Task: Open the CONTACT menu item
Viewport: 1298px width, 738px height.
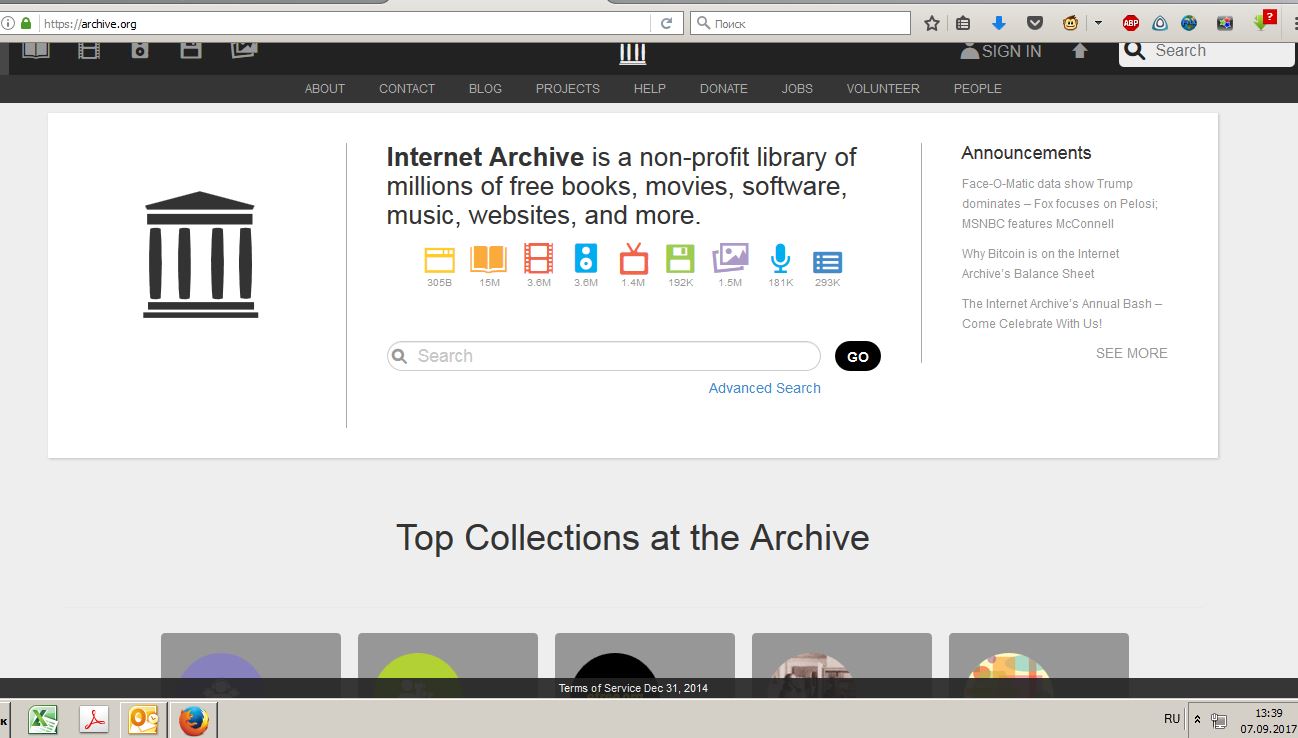Action: 407,88
